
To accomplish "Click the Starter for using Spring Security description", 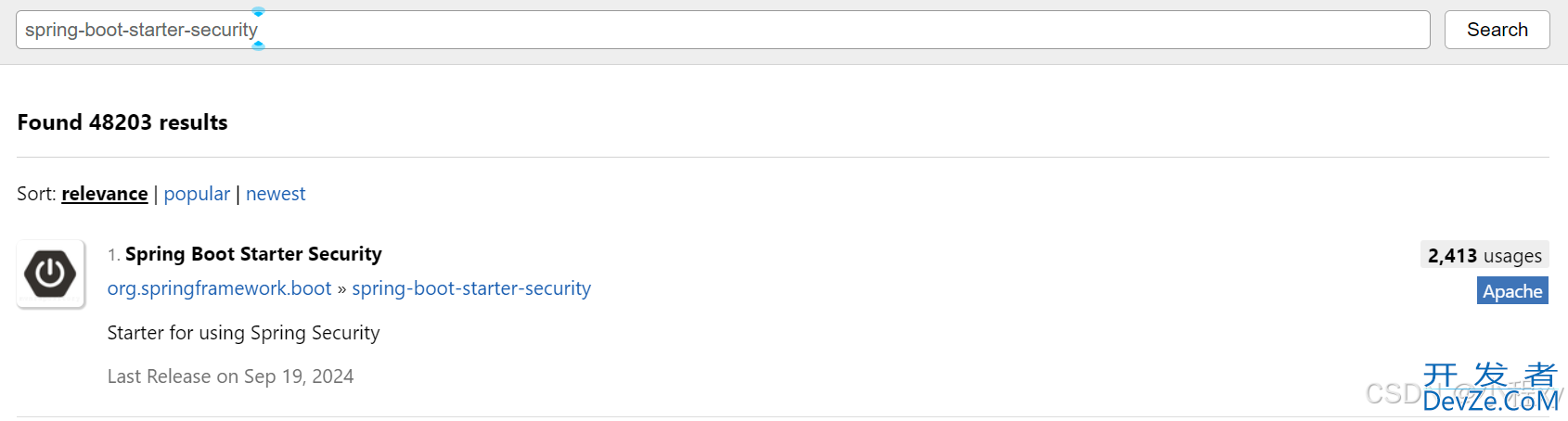I will point(243,333).
